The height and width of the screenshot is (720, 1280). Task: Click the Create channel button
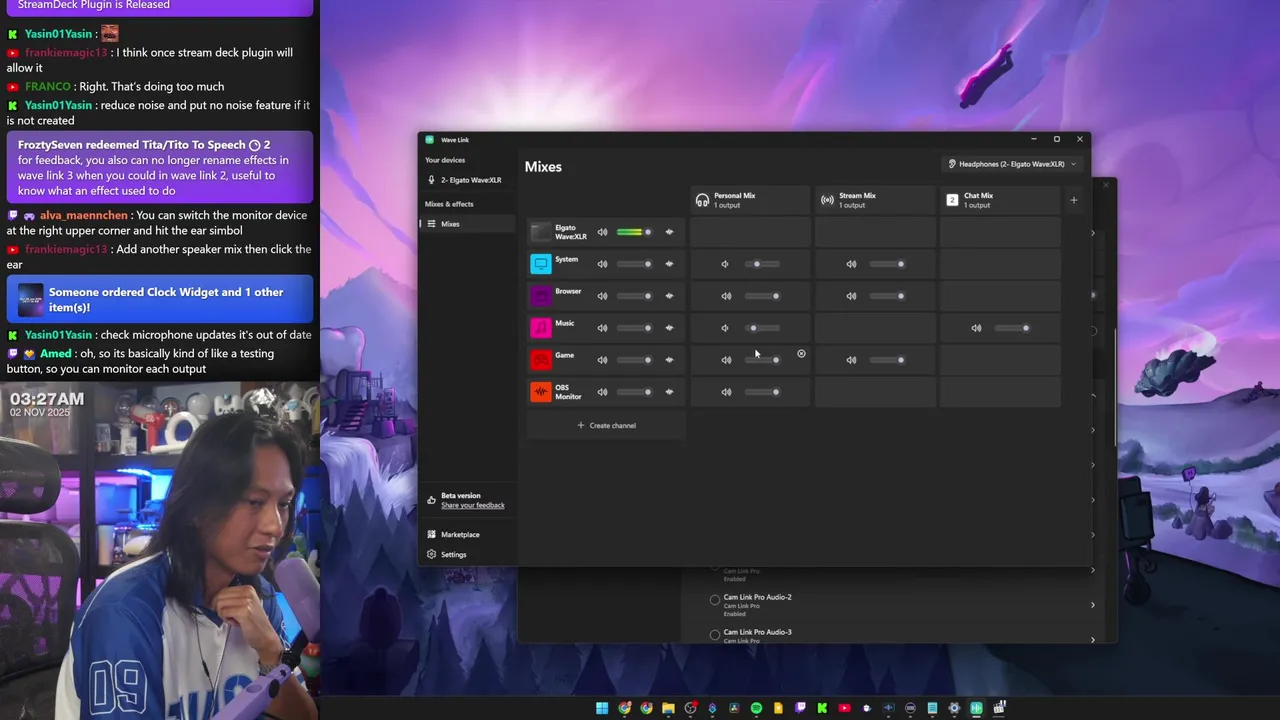(607, 426)
